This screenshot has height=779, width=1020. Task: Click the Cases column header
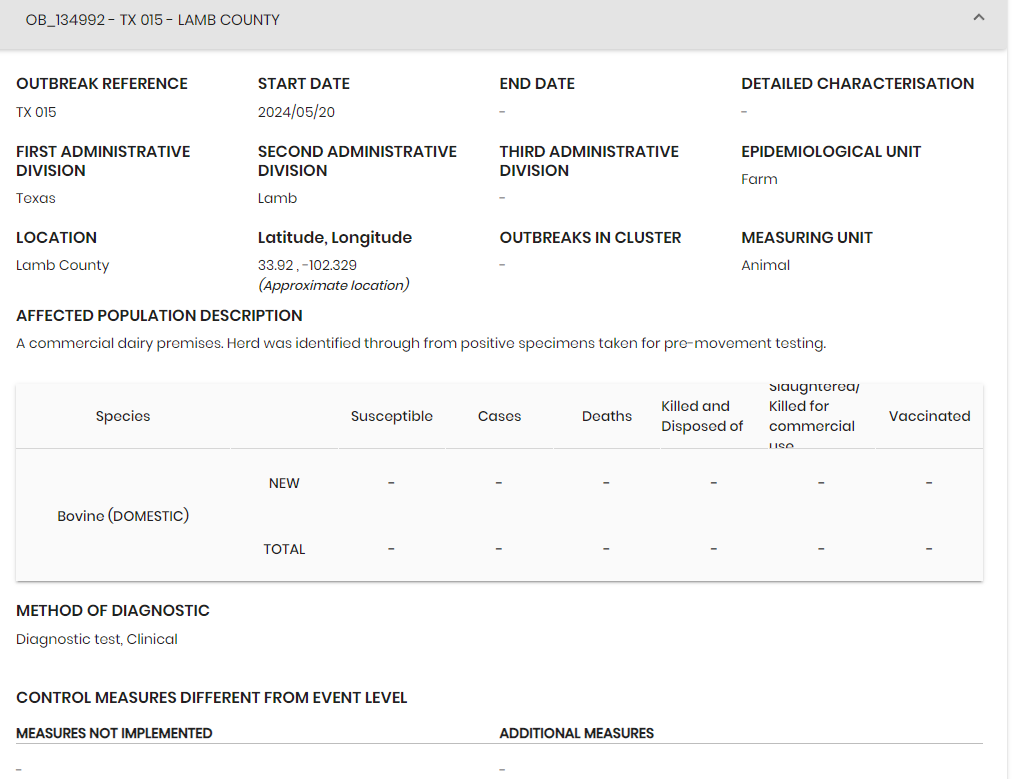(x=500, y=416)
